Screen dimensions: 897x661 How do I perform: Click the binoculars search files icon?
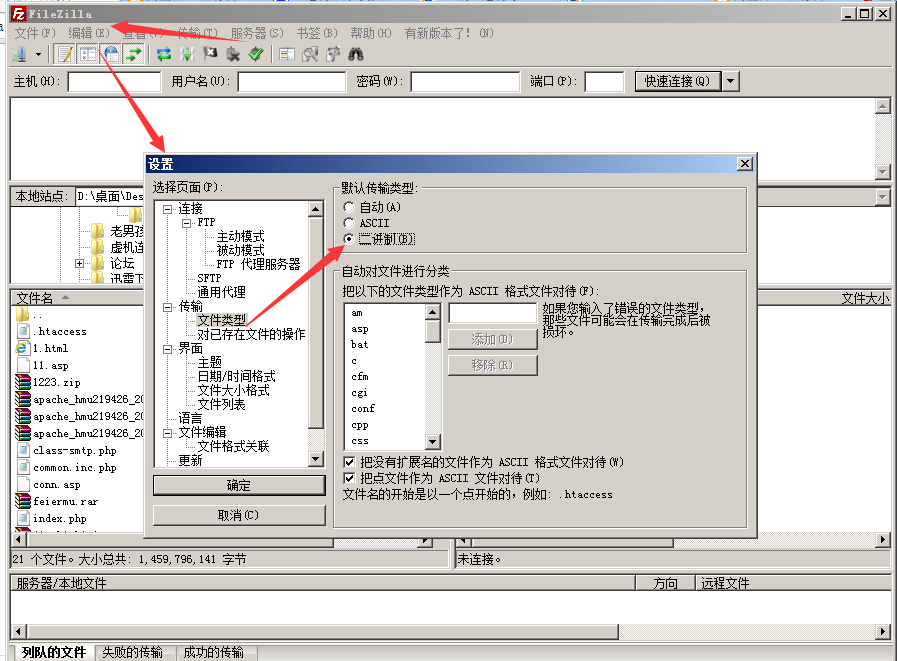pos(355,54)
